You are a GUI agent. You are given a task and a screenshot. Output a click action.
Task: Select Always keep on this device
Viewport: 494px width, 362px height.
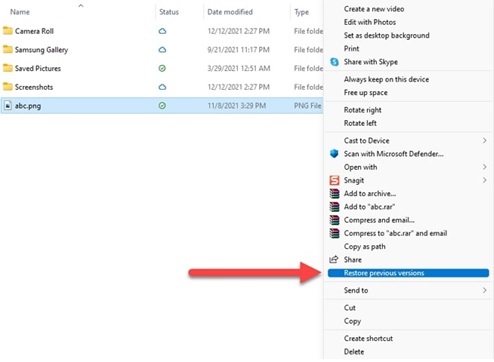click(x=386, y=79)
